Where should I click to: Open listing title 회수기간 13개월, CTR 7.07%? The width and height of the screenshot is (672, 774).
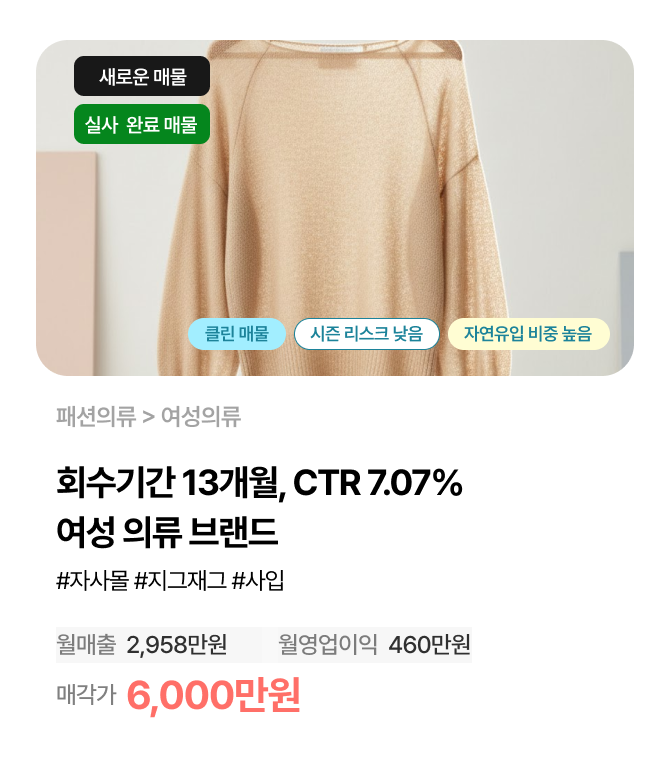259,482
